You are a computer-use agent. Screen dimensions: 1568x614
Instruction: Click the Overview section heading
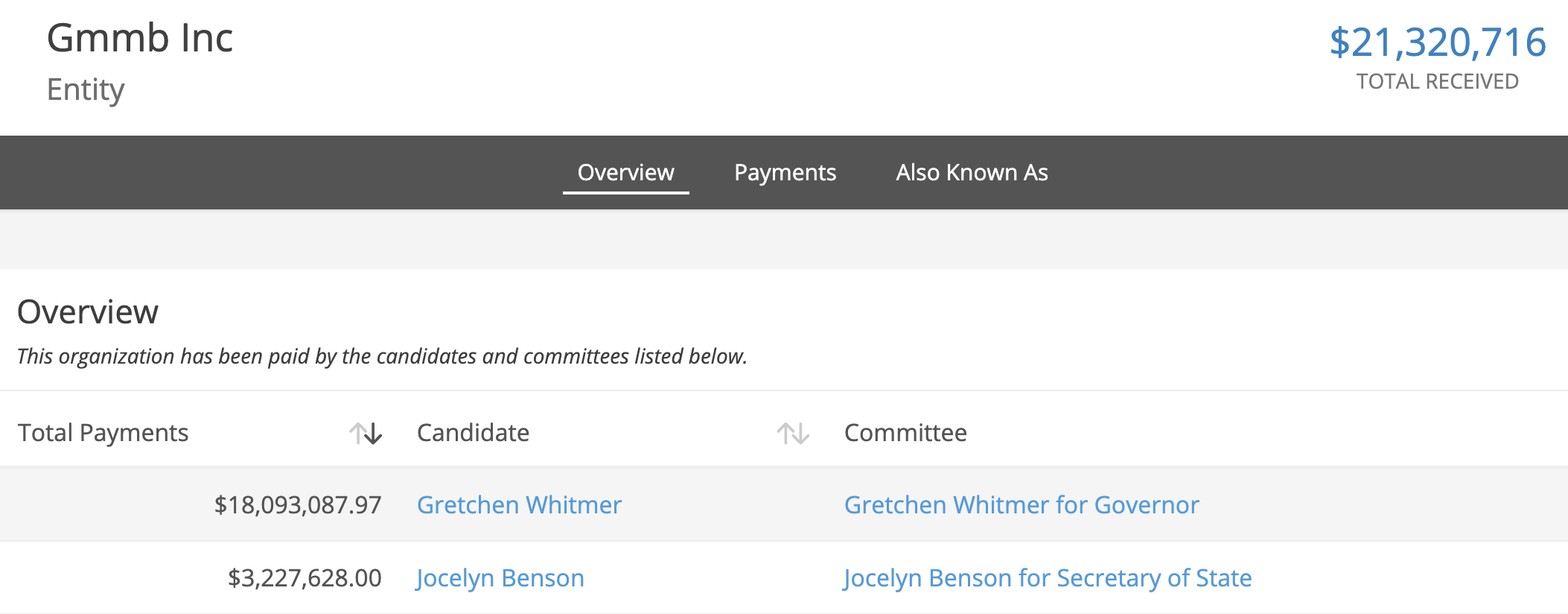88,311
